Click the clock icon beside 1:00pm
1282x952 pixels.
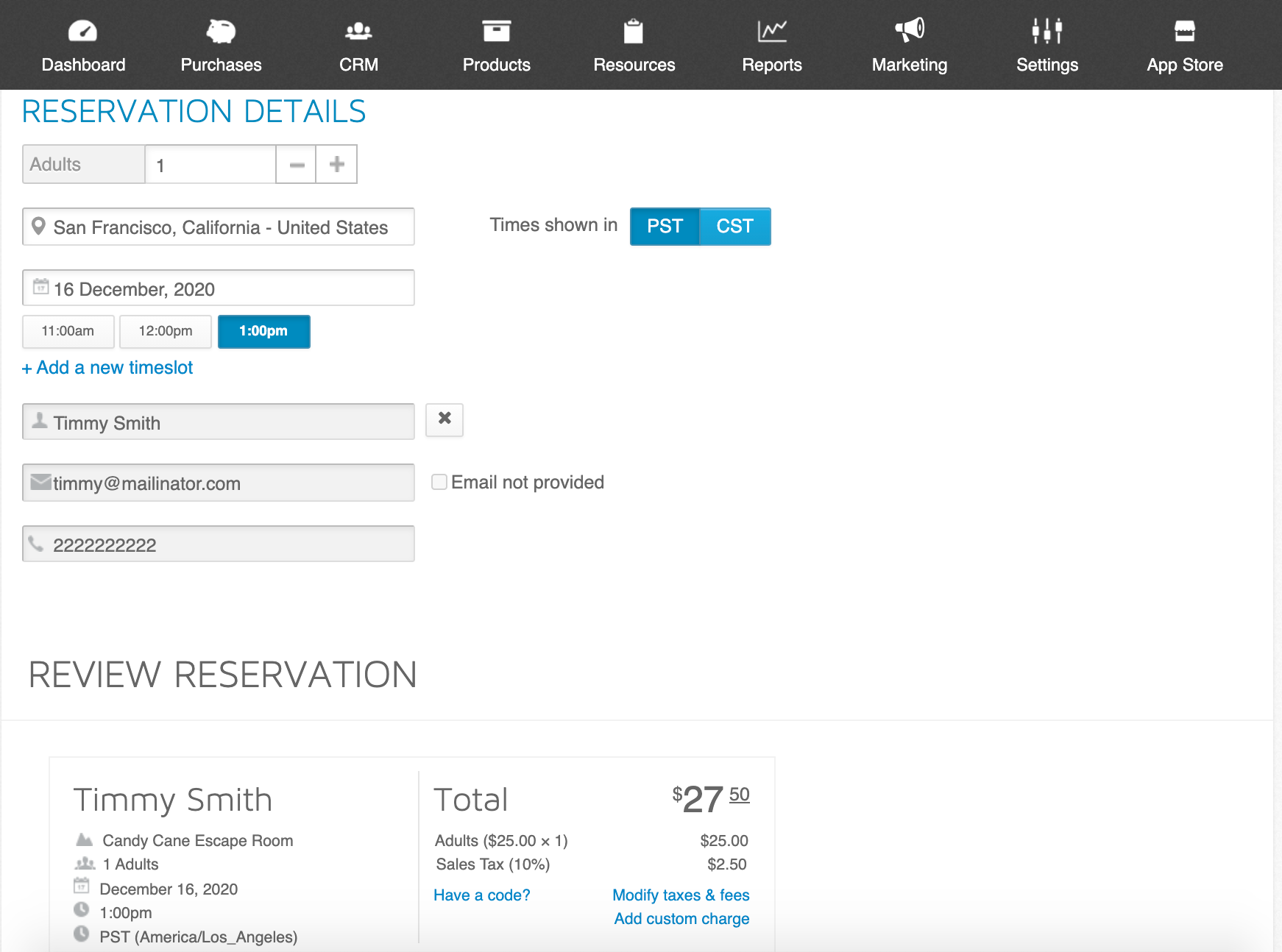tap(82, 909)
